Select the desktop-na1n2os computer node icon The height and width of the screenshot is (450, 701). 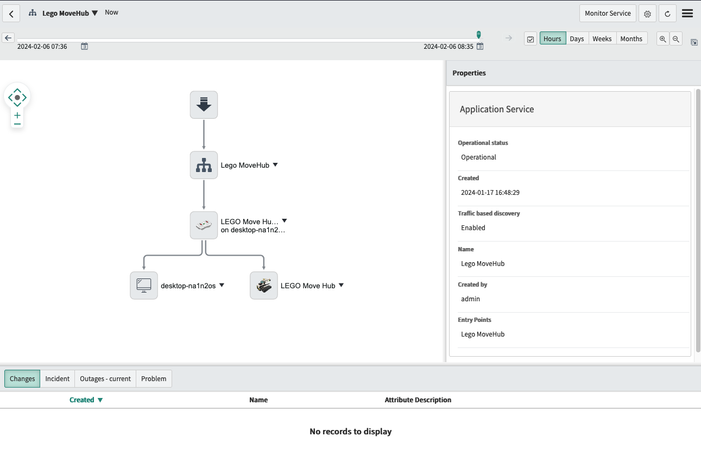pyautogui.click(x=144, y=285)
